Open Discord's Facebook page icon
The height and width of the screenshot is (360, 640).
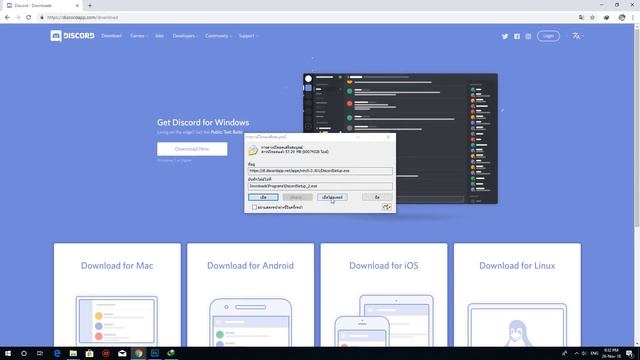(x=517, y=36)
